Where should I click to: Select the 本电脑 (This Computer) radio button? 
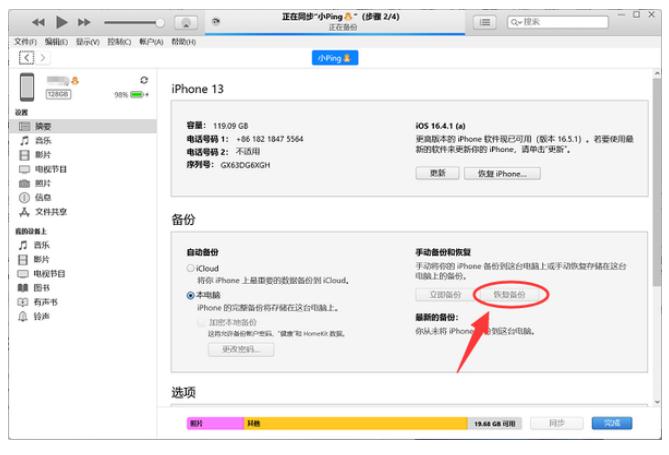[x=189, y=296]
